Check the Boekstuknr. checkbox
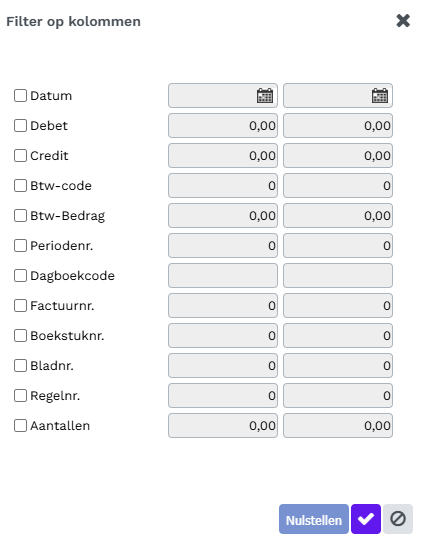Screen dimensions: 421x546 [20, 336]
